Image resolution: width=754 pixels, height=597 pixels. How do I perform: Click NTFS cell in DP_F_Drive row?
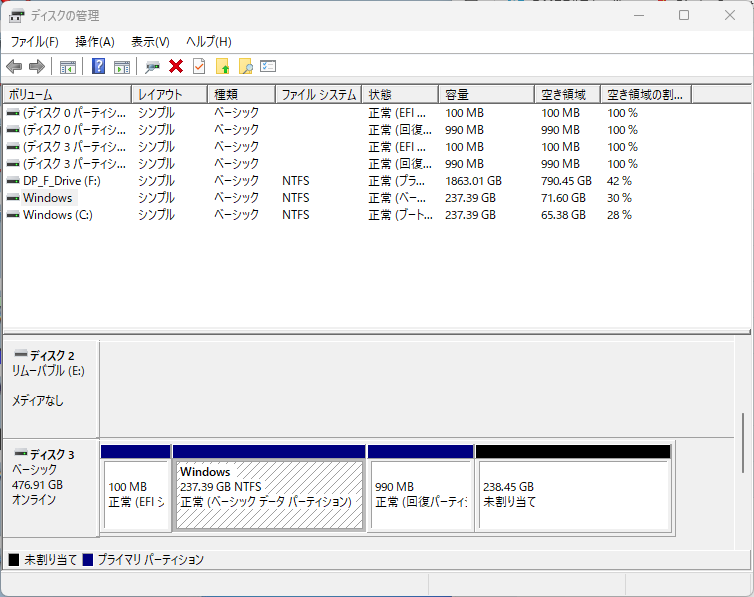point(296,181)
